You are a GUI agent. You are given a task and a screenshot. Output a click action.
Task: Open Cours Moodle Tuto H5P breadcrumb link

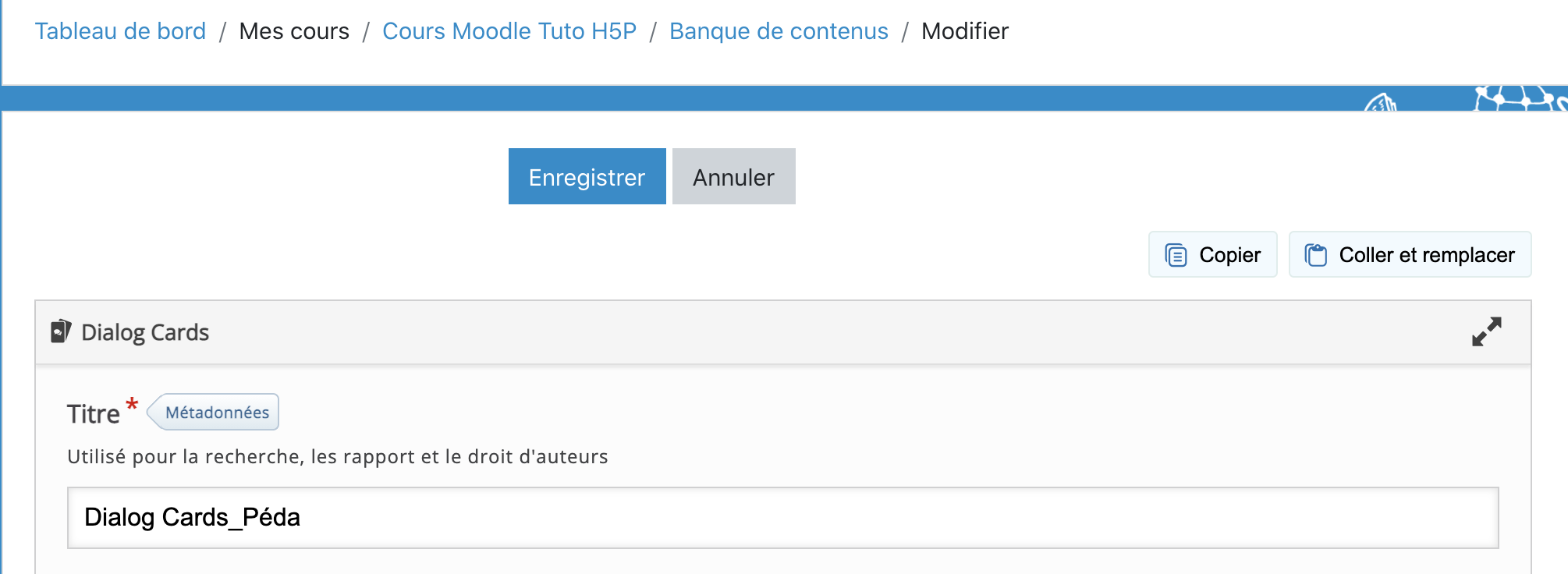pos(509,31)
